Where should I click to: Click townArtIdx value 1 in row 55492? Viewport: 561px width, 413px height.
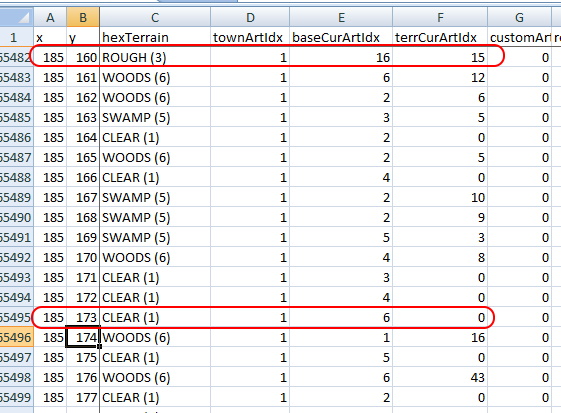pos(250,257)
